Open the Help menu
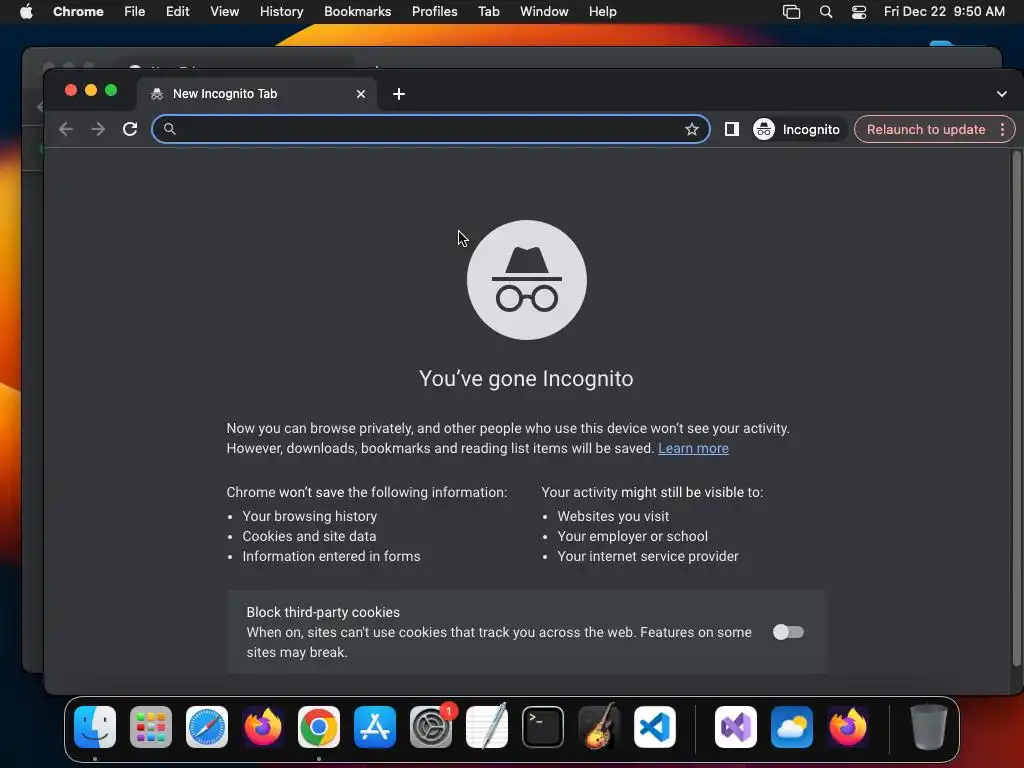The height and width of the screenshot is (768, 1024). pyautogui.click(x=602, y=12)
